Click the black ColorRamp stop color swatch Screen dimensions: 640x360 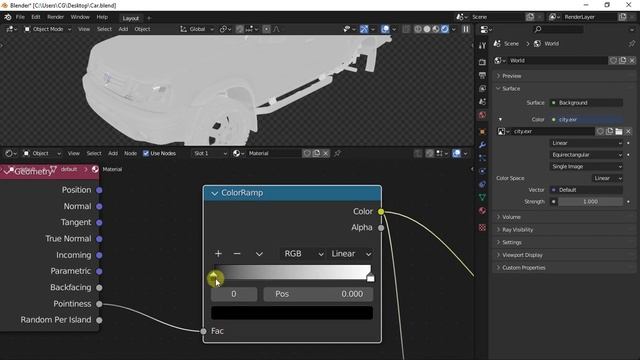click(x=292, y=313)
